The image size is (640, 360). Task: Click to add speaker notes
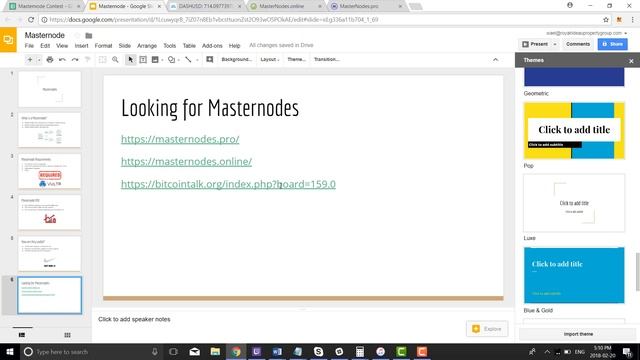click(134, 319)
